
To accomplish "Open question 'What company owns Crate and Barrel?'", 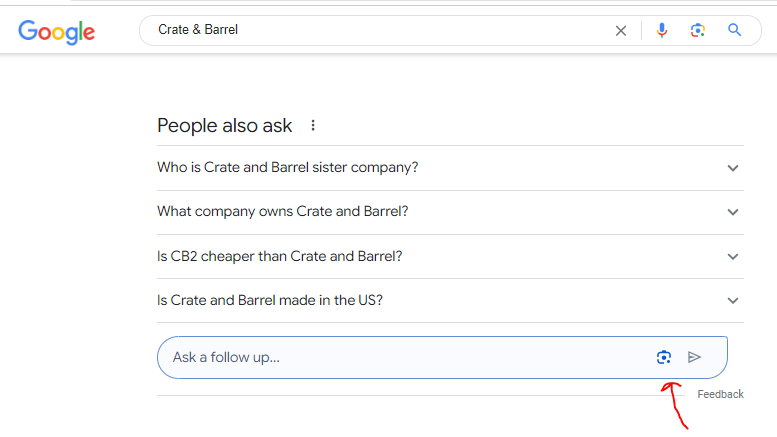I will [x=283, y=212].
